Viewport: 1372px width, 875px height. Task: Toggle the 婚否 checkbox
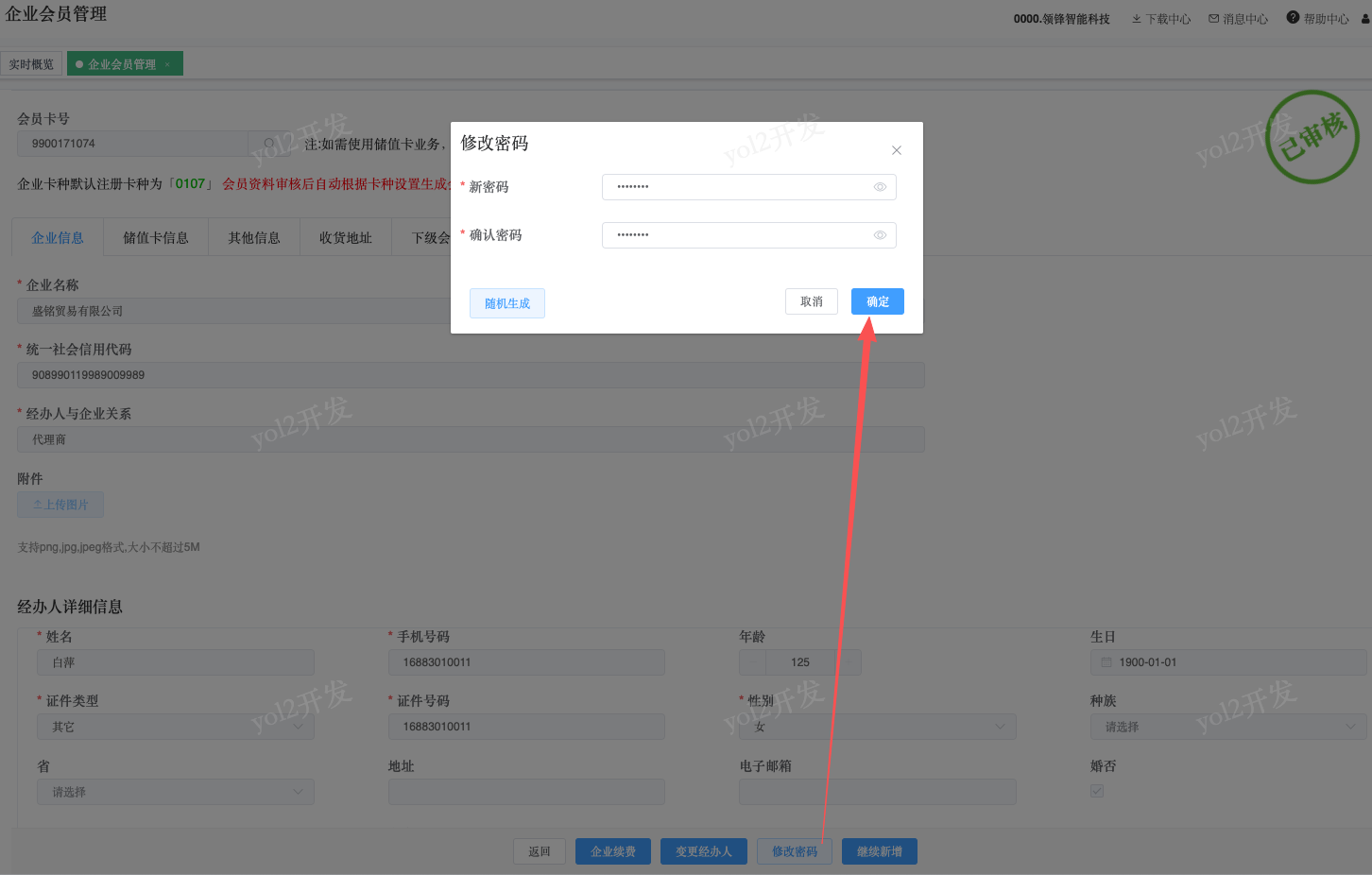click(1097, 791)
